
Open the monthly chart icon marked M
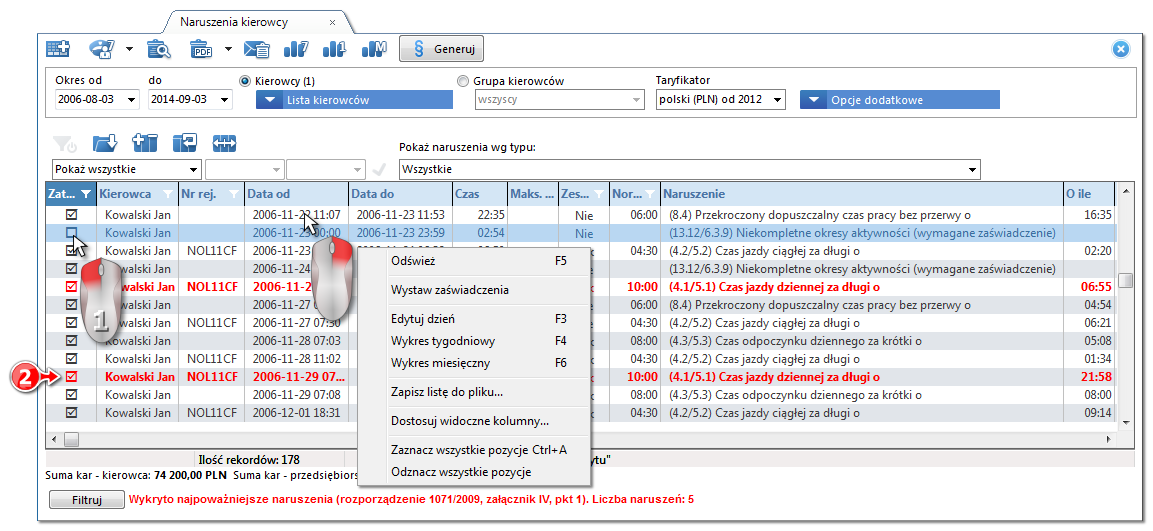[x=374, y=49]
